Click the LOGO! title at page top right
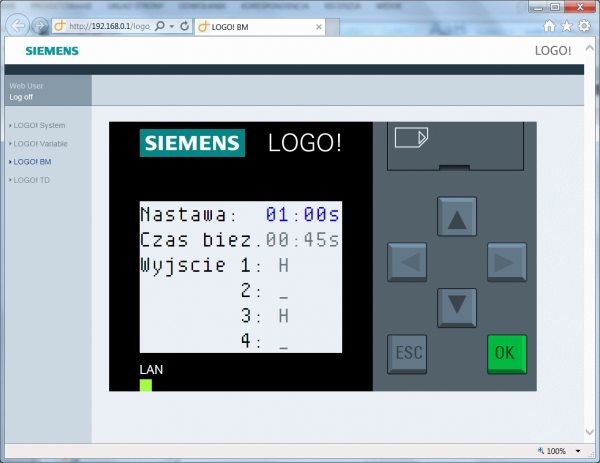This screenshot has height=463, width=600. click(553, 51)
